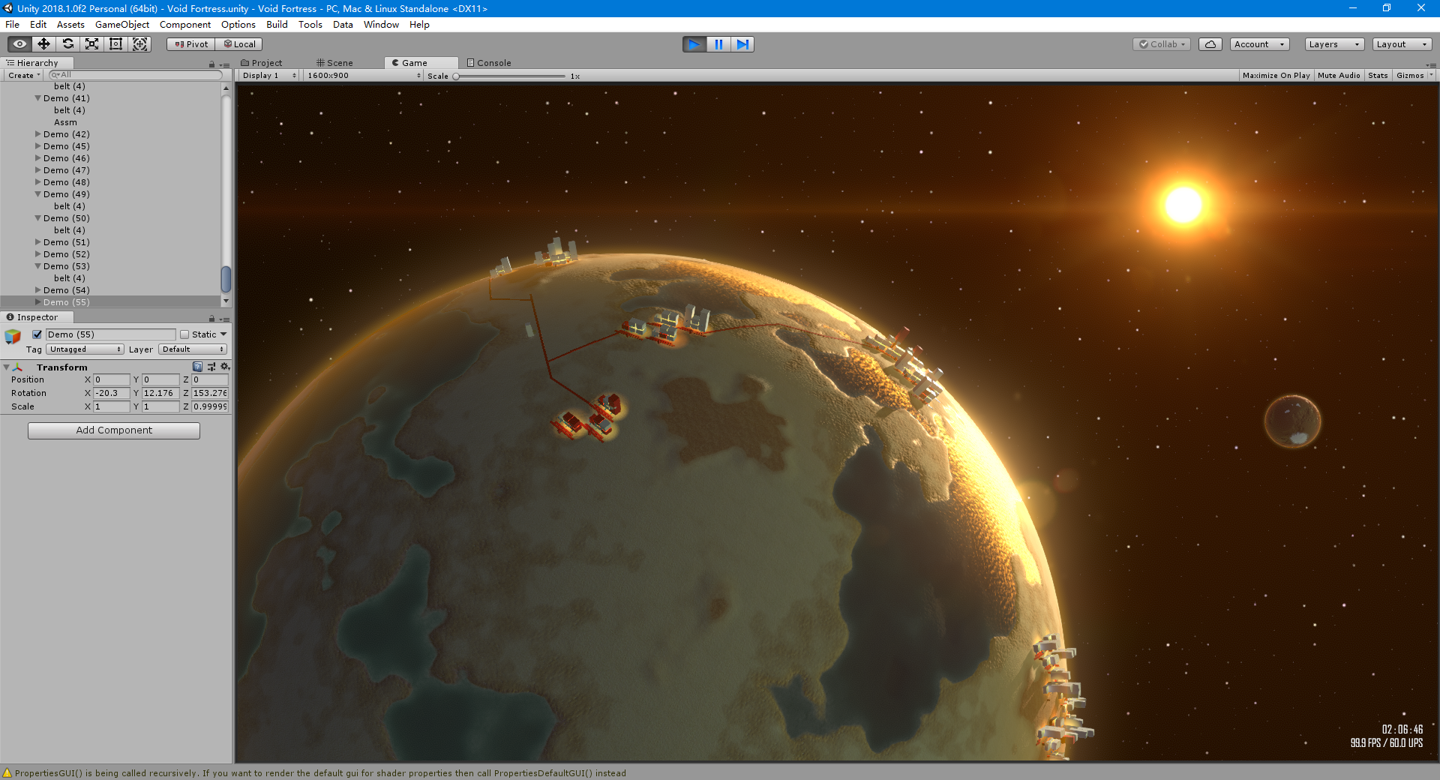Click the Unity logo in the title bar
The width and height of the screenshot is (1440, 780).
pos(9,8)
